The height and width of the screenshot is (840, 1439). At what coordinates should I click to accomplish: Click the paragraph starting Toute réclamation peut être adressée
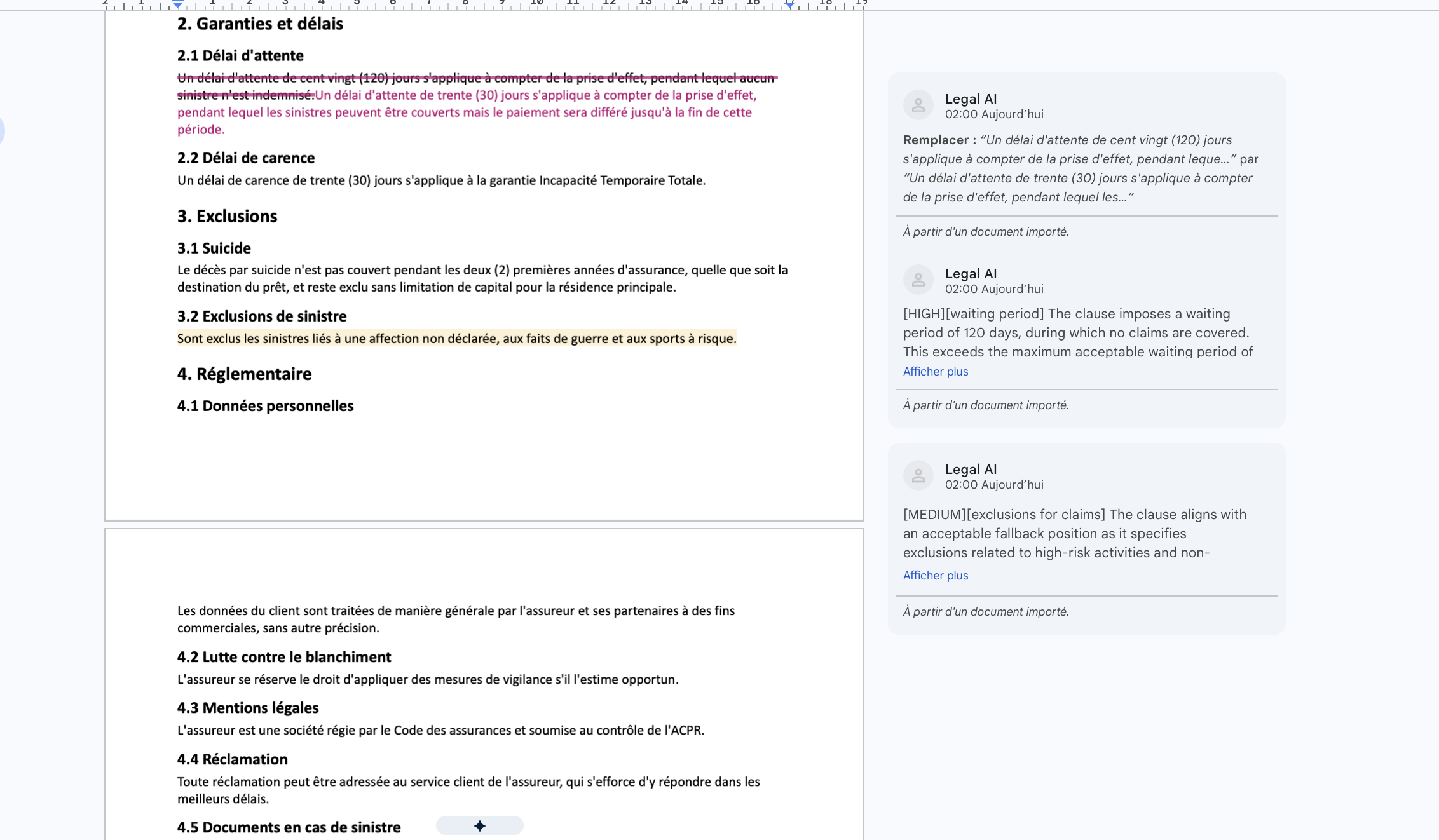[468, 790]
